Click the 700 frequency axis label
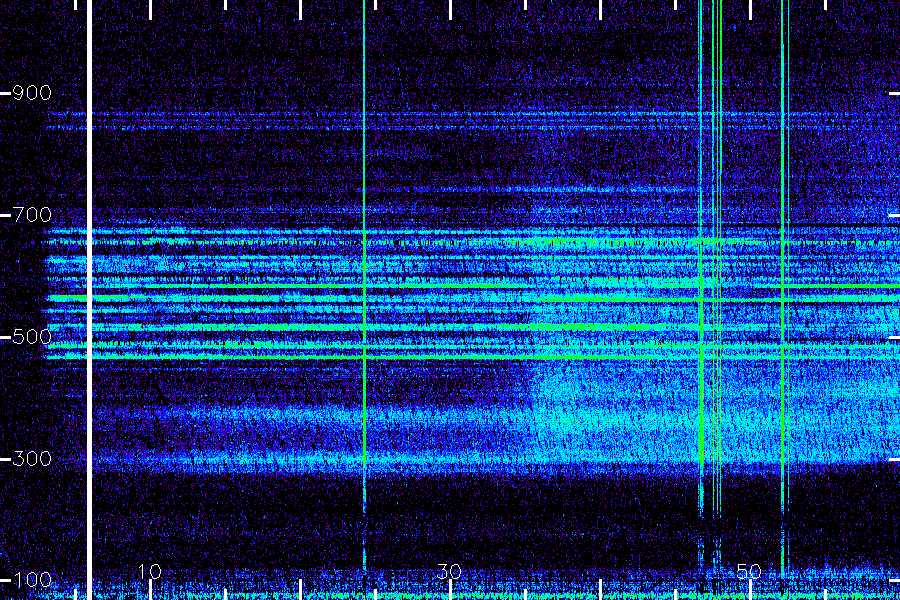 [x=32, y=215]
